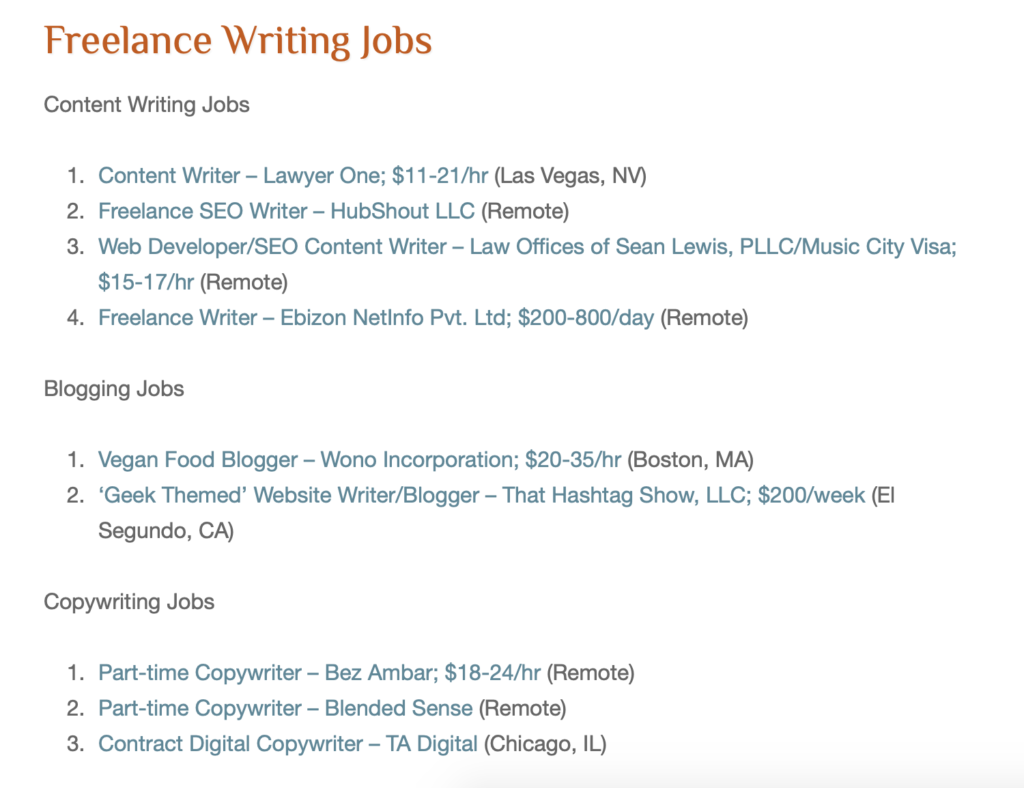
Task: Follow the Contract Digital Copywriter – TA Digital link
Action: [288, 744]
